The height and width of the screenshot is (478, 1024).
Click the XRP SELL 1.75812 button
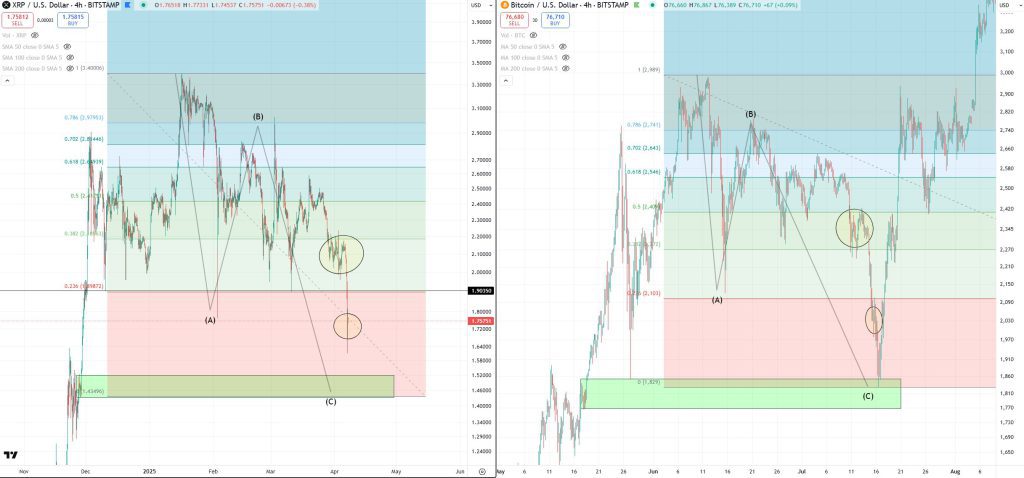click(x=17, y=20)
